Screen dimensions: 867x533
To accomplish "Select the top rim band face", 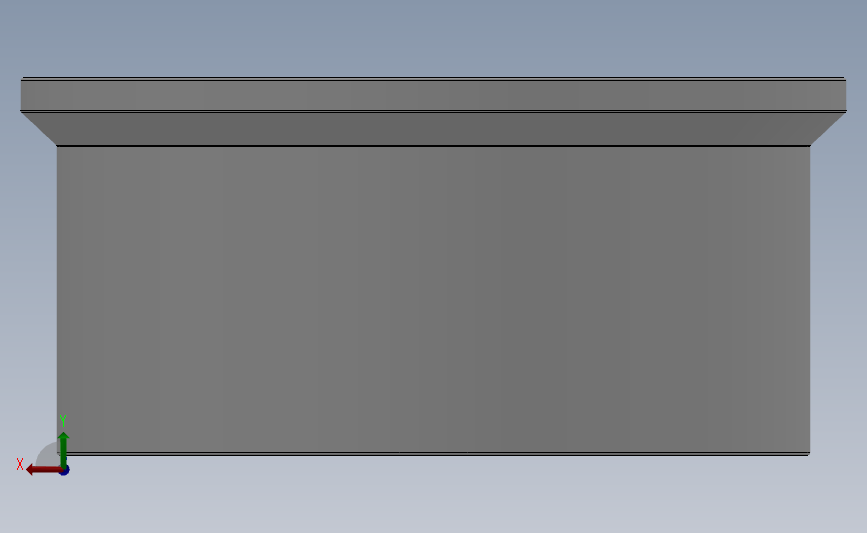I will tap(434, 95).
